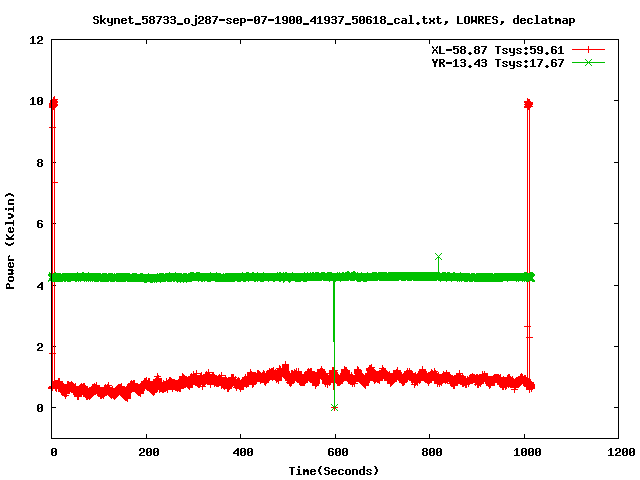
Task: Click the x-axis tick label 1000
Action: coord(527,452)
